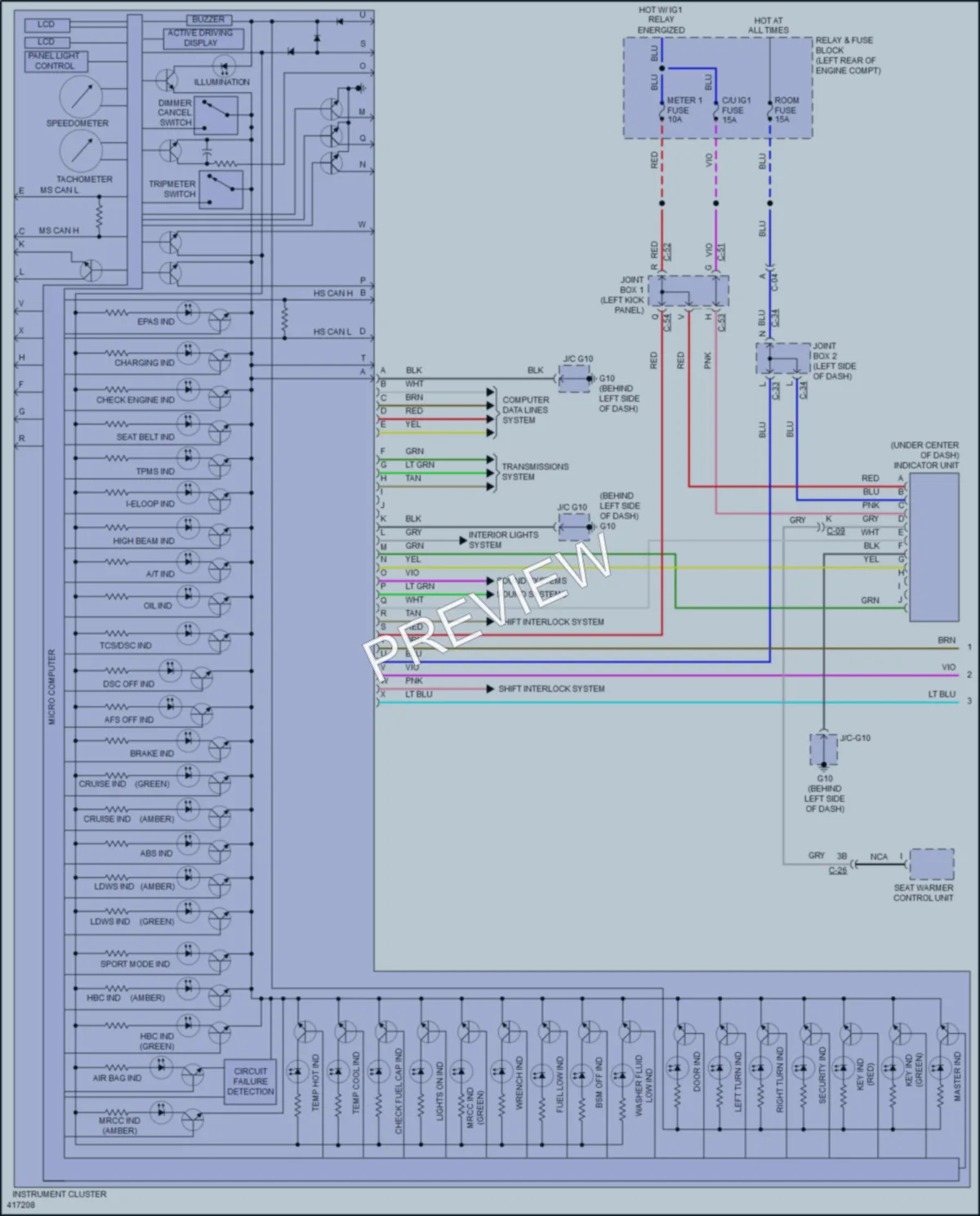This screenshot has height=1216, width=980.
Task: Click the MASTER IND label
Action: pos(959,1076)
